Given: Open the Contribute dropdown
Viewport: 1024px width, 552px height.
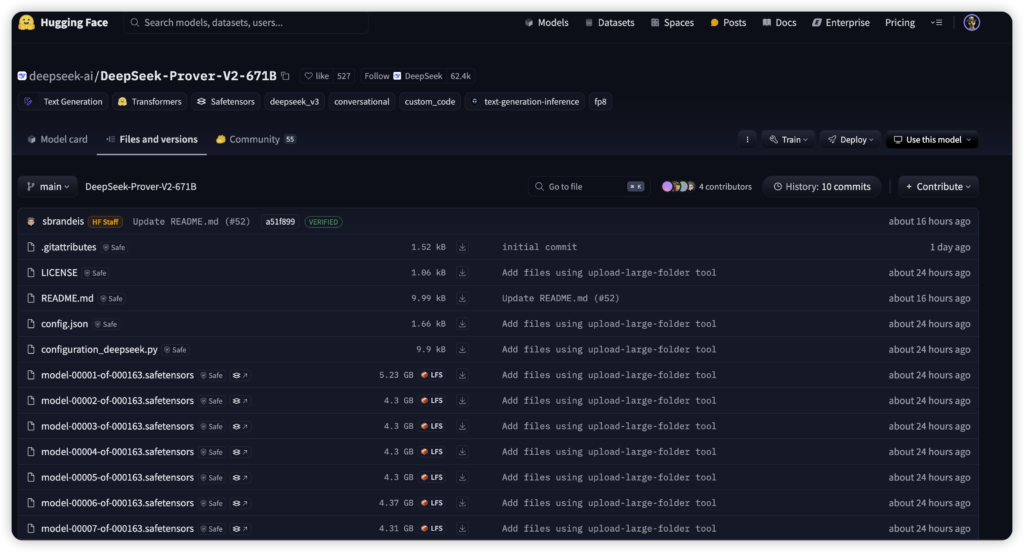Looking at the screenshot, I should click(x=938, y=186).
